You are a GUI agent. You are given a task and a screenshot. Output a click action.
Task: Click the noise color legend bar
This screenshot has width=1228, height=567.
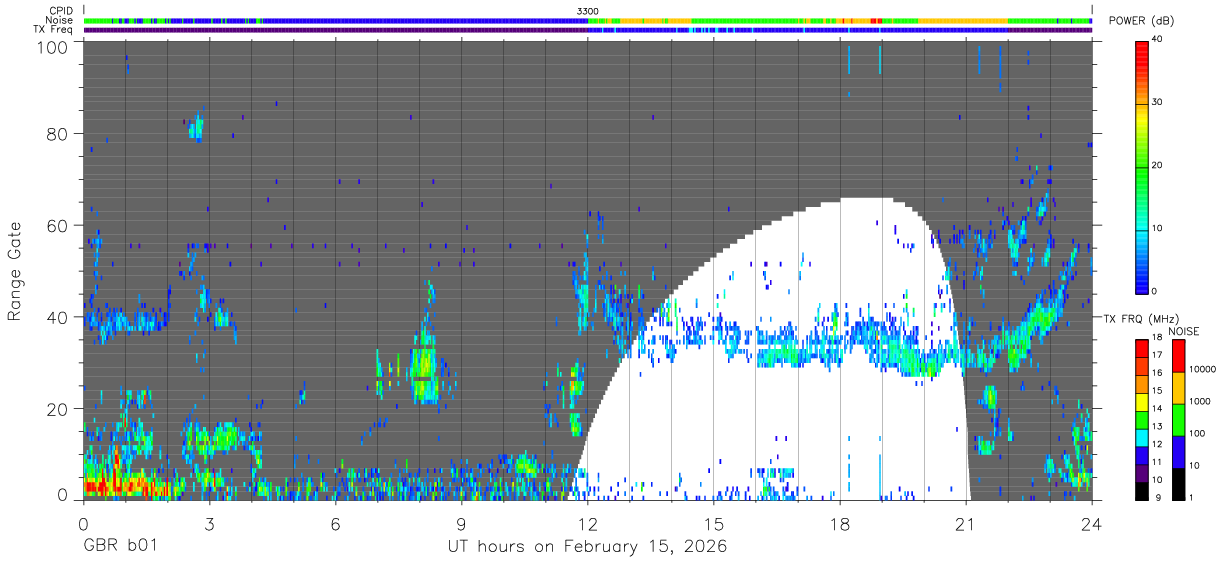(x=1178, y=418)
